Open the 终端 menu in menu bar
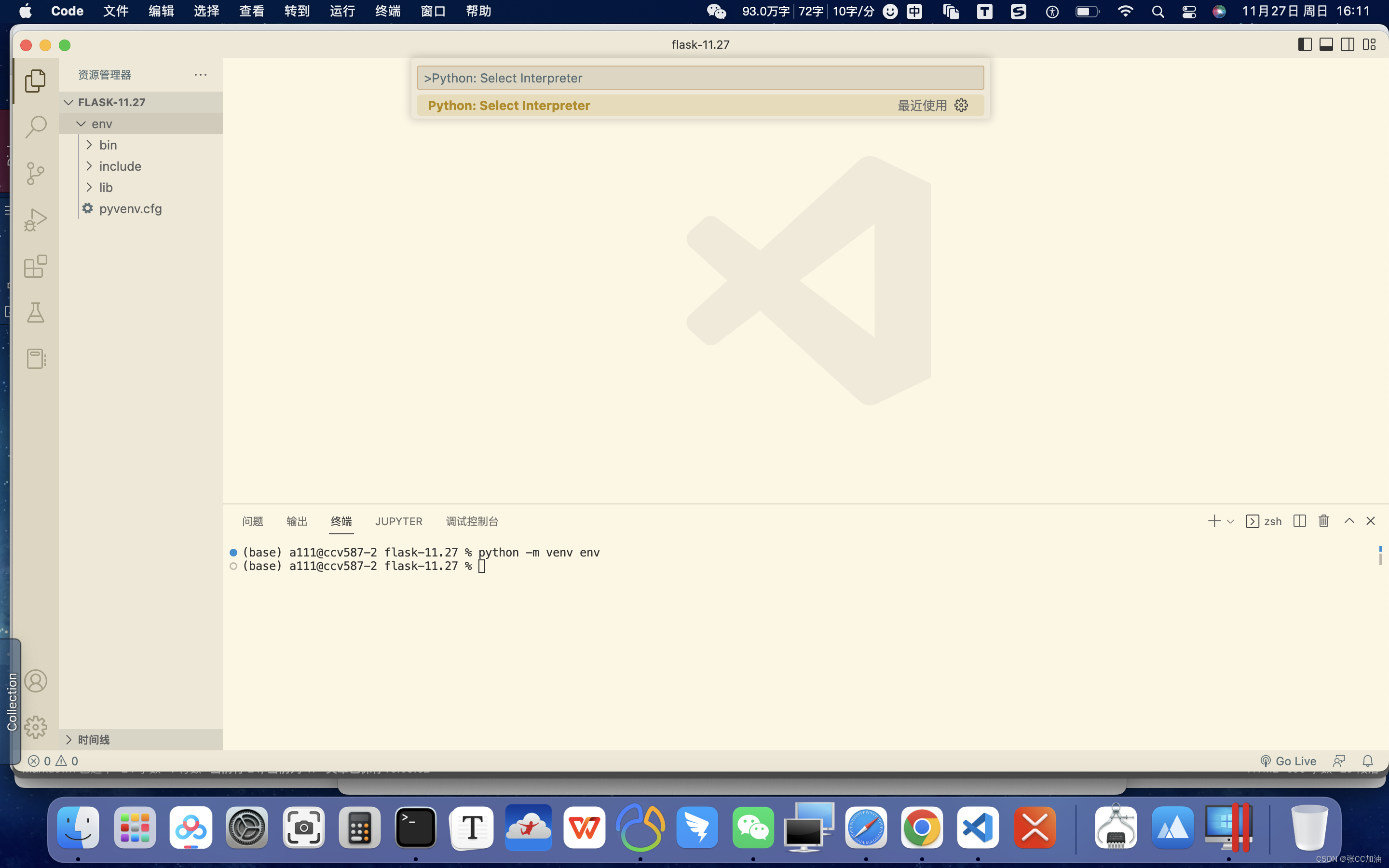This screenshot has width=1389, height=868. (x=387, y=12)
